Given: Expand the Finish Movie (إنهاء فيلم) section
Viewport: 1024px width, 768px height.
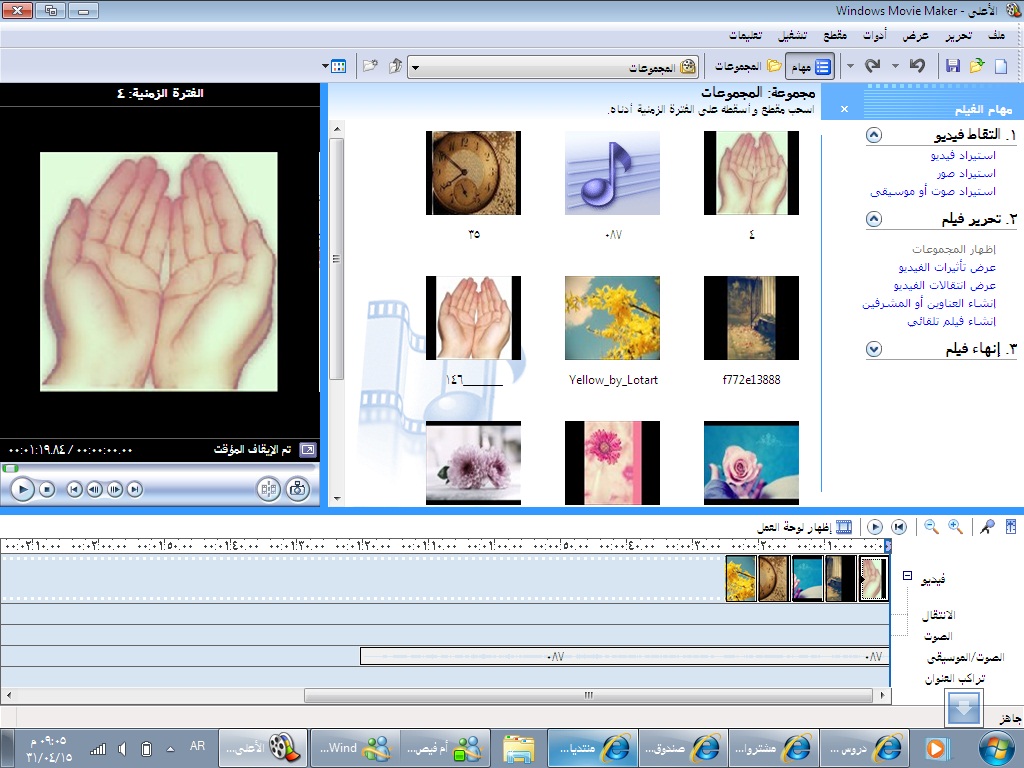Looking at the screenshot, I should point(874,349).
